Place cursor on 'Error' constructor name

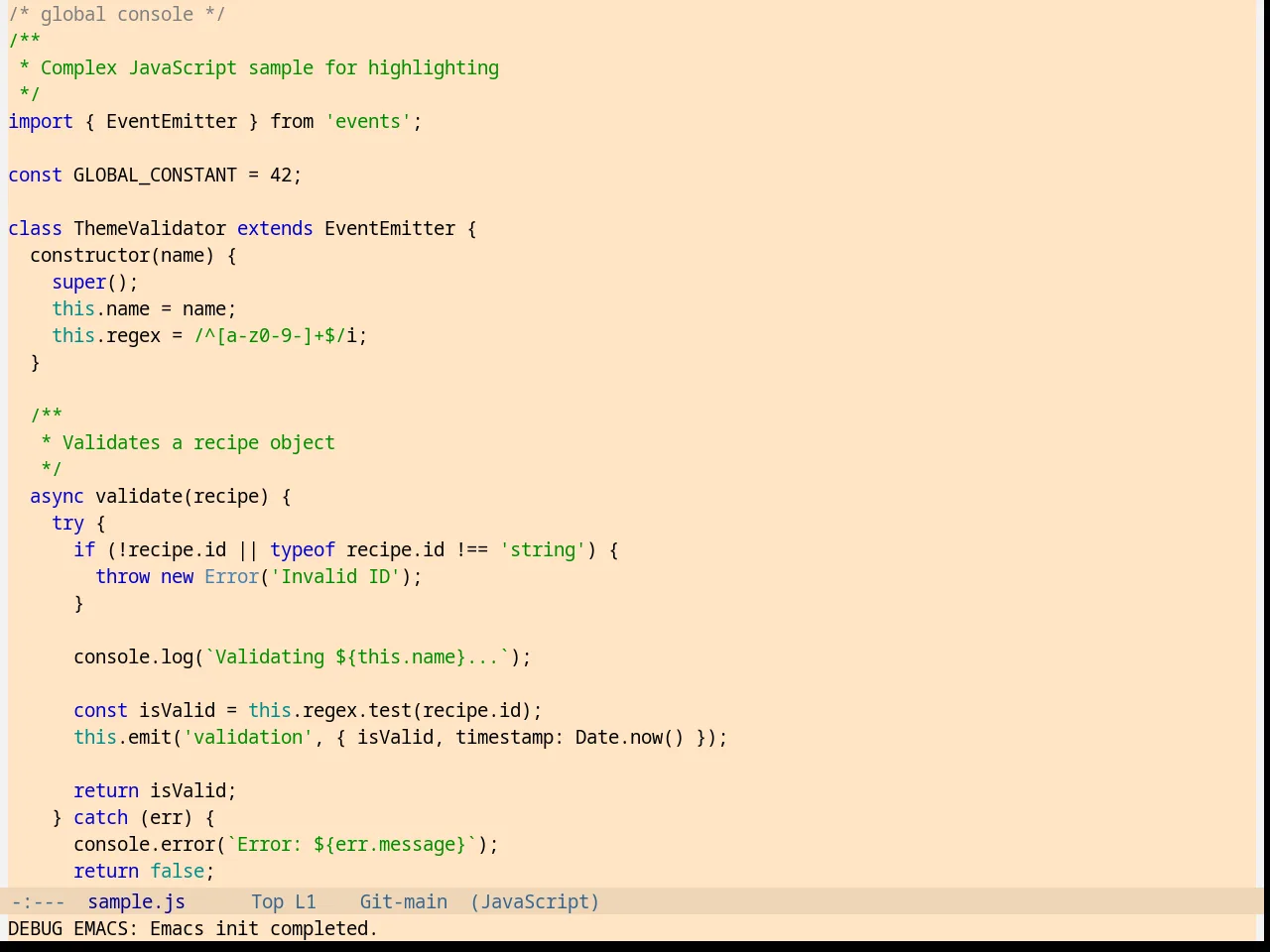click(231, 576)
